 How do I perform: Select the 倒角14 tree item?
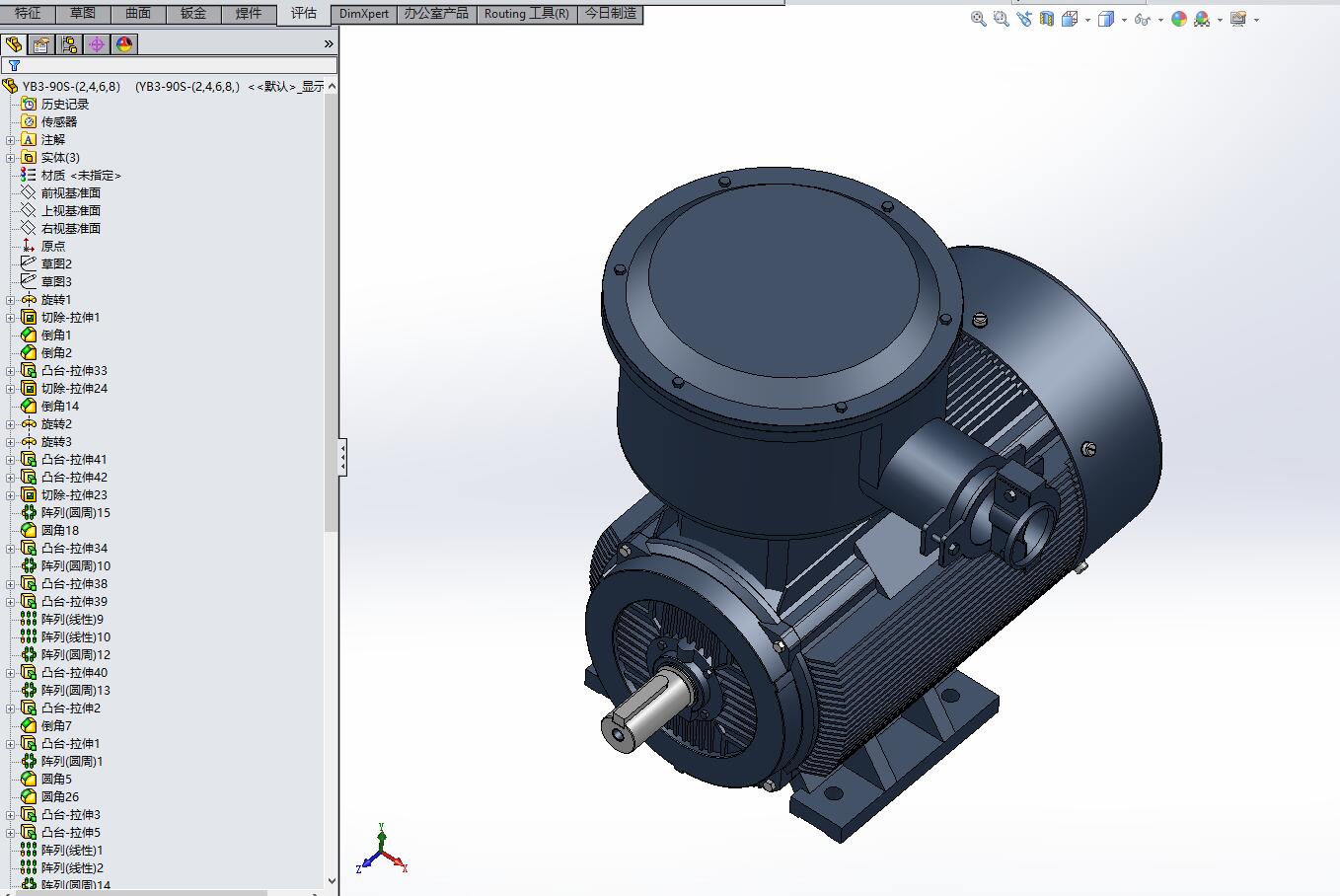59,406
